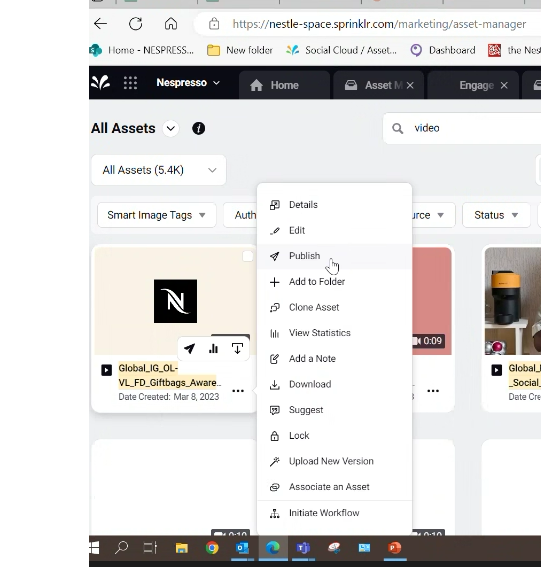Click the Edge browser taskbar icon

coord(273,548)
